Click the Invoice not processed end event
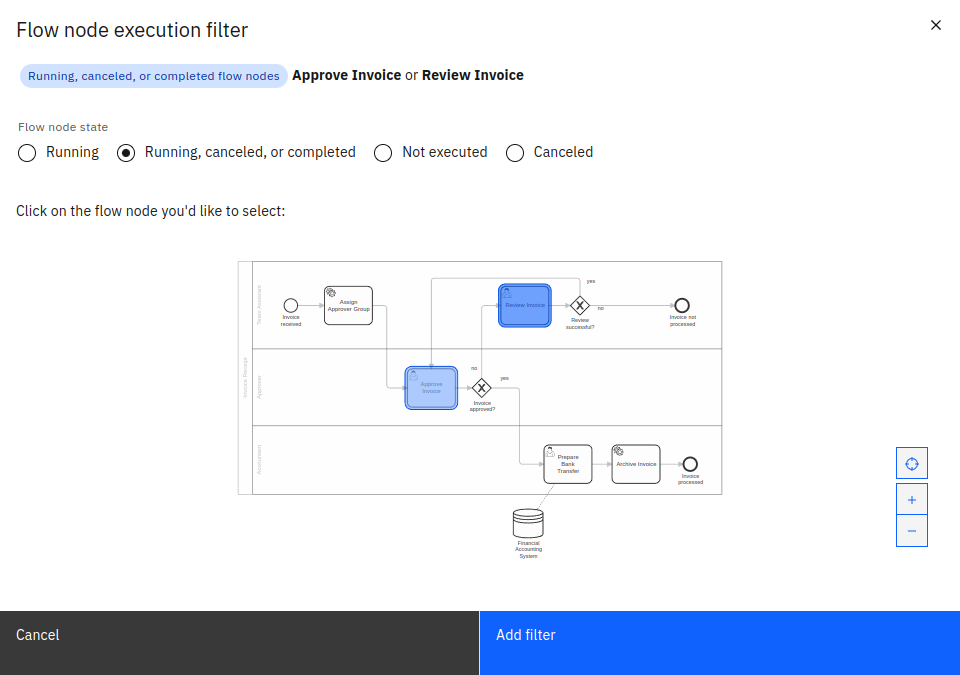Image resolution: width=960 pixels, height=675 pixels. [681, 307]
